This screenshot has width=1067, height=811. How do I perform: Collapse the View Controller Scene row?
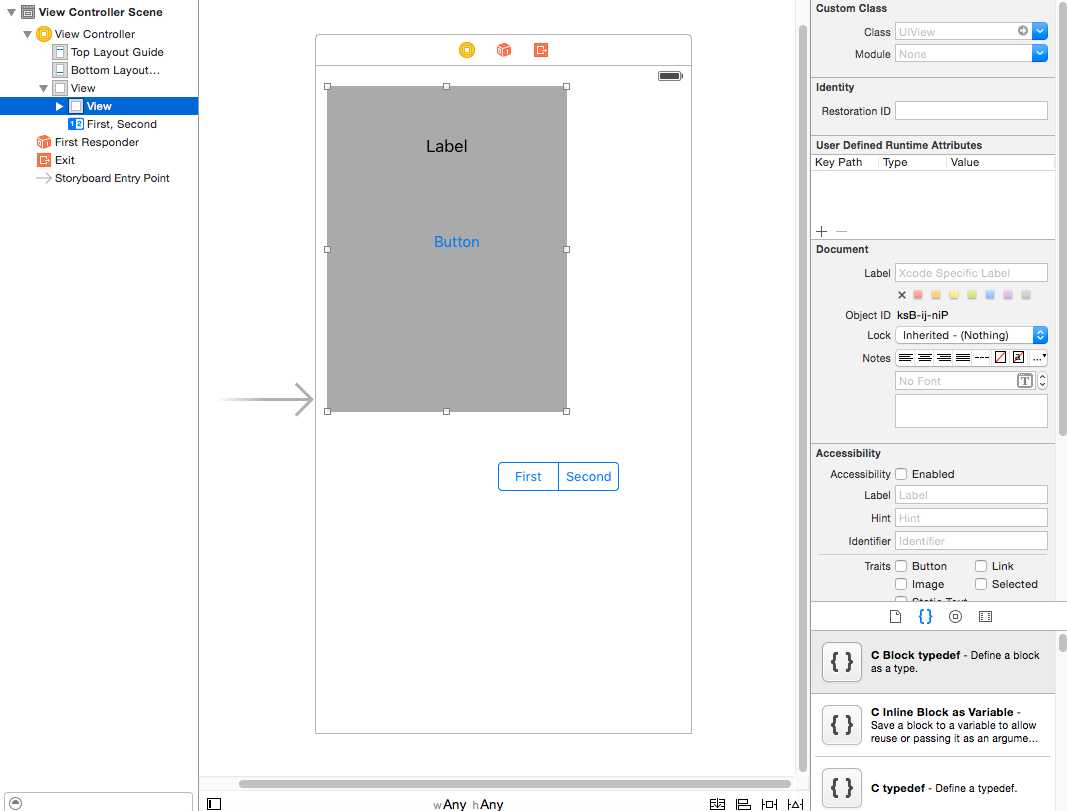tap(12, 12)
